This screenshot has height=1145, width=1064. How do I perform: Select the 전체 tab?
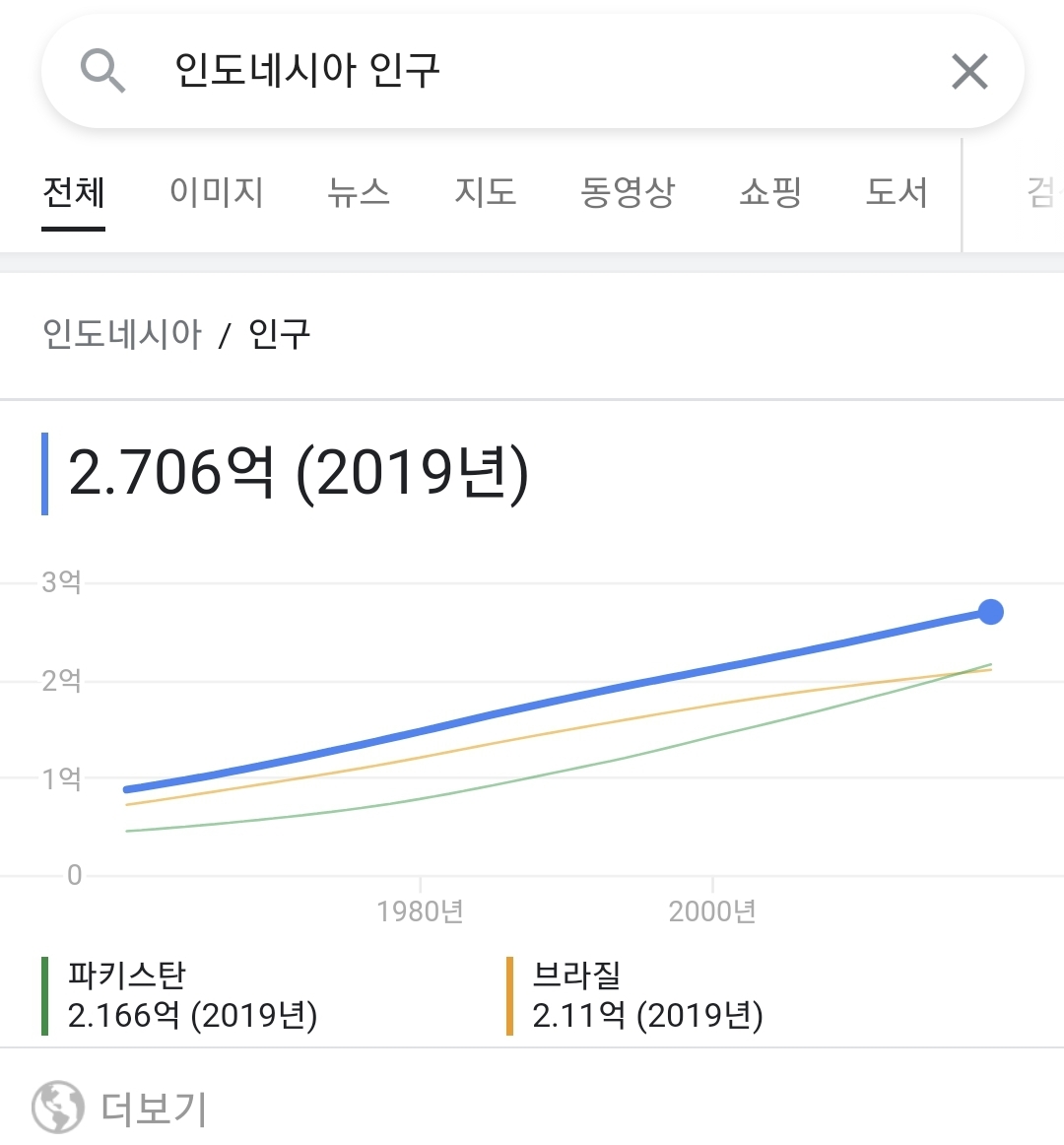point(74,192)
